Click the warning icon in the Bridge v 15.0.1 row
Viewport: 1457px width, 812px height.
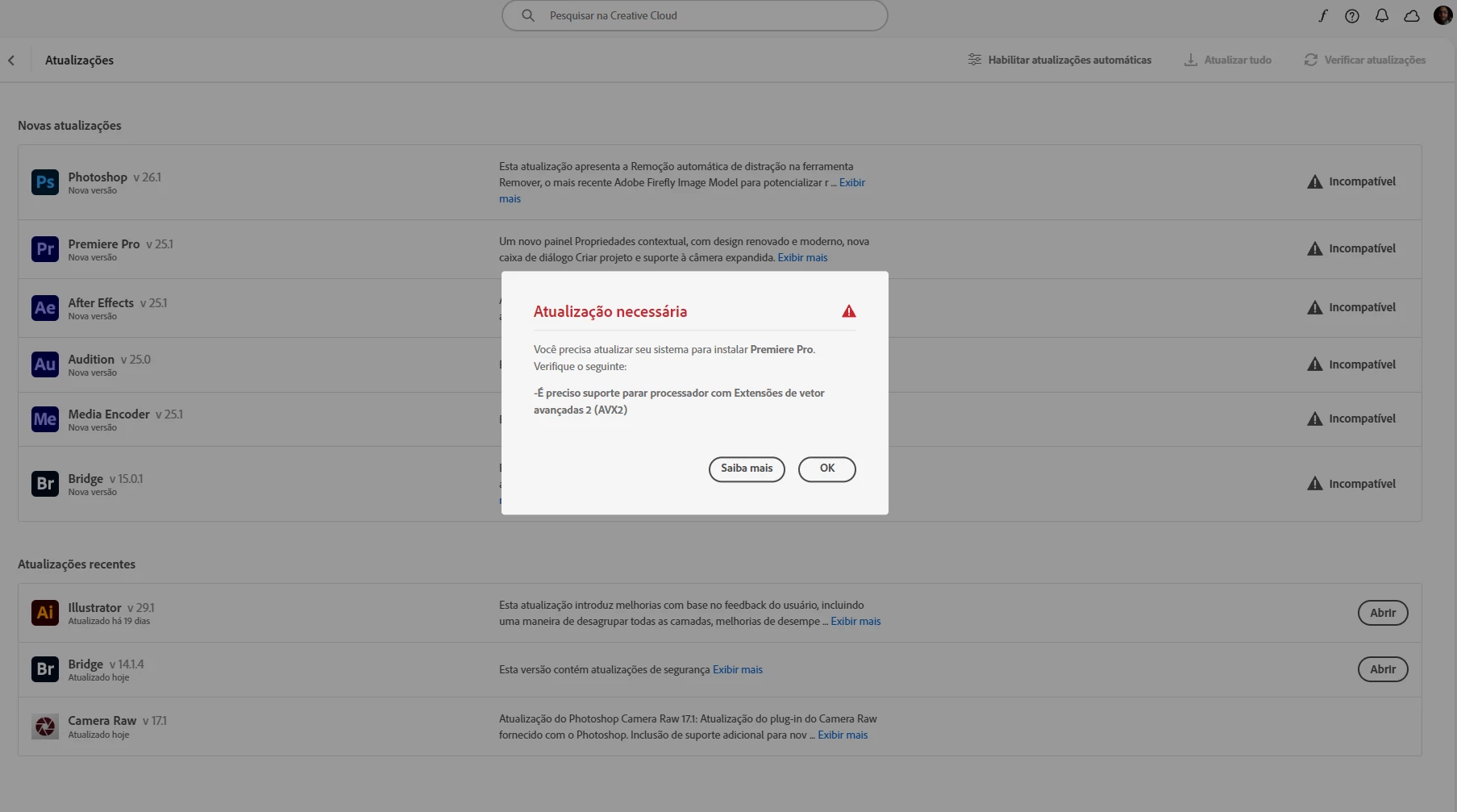click(1315, 484)
